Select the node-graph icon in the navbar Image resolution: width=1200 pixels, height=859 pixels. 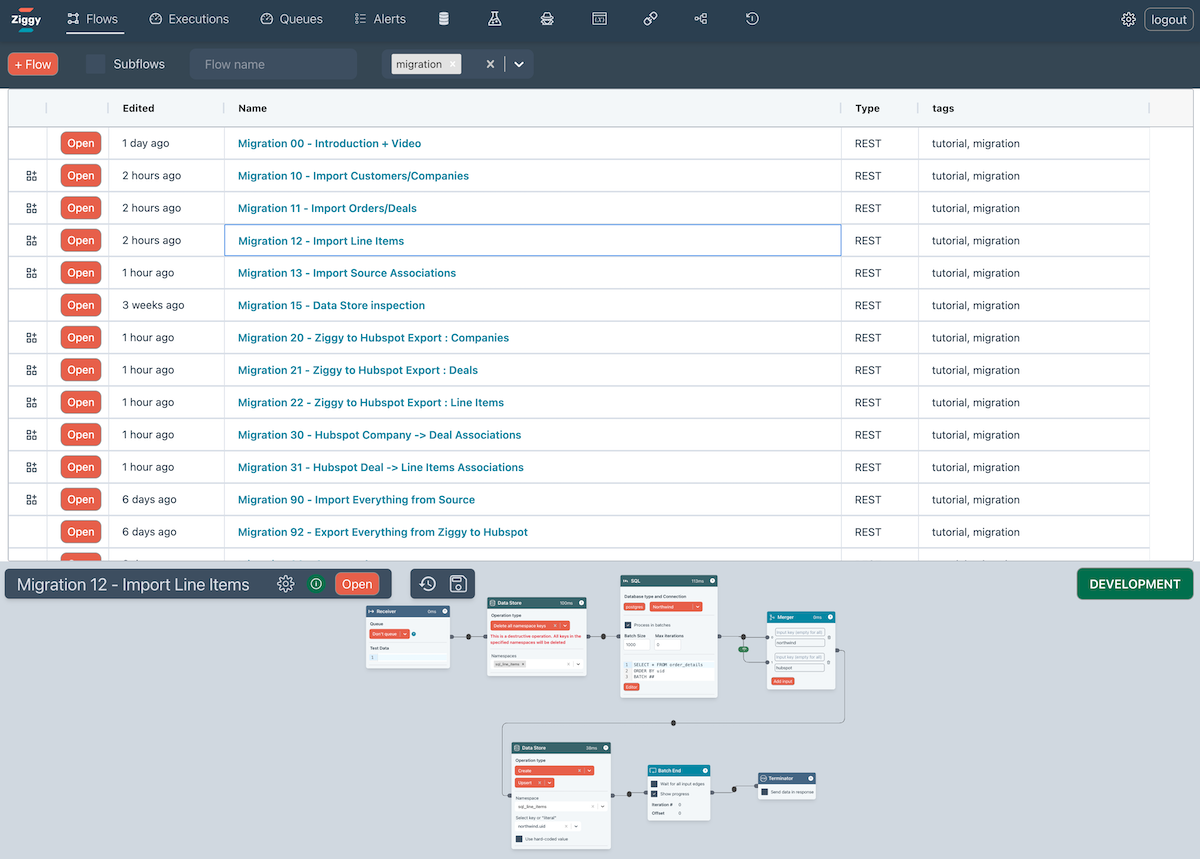pyautogui.click(x=700, y=18)
